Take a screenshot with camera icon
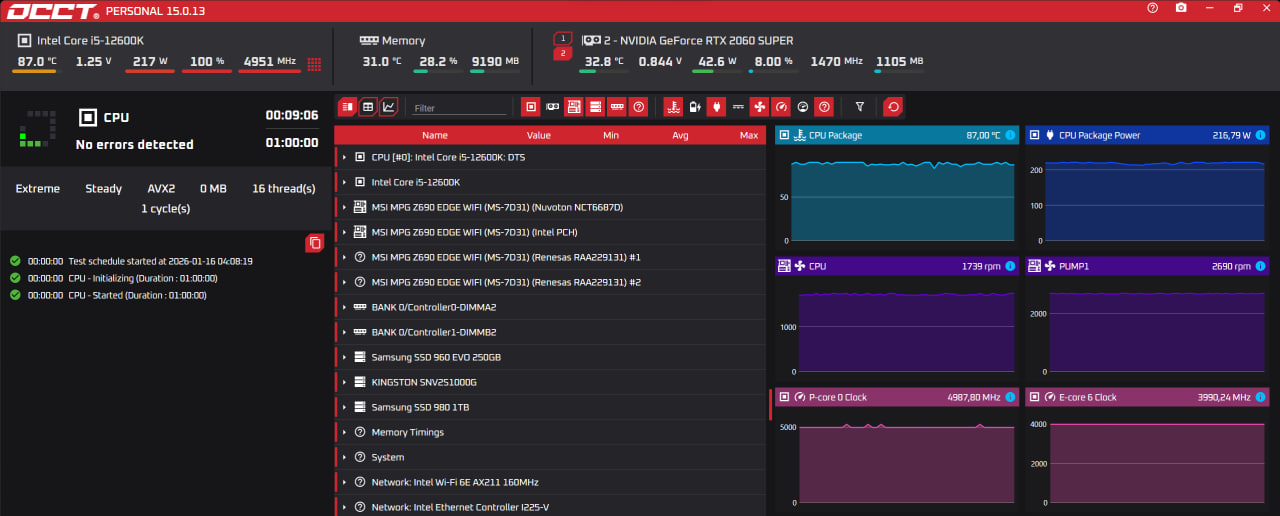 click(1181, 8)
